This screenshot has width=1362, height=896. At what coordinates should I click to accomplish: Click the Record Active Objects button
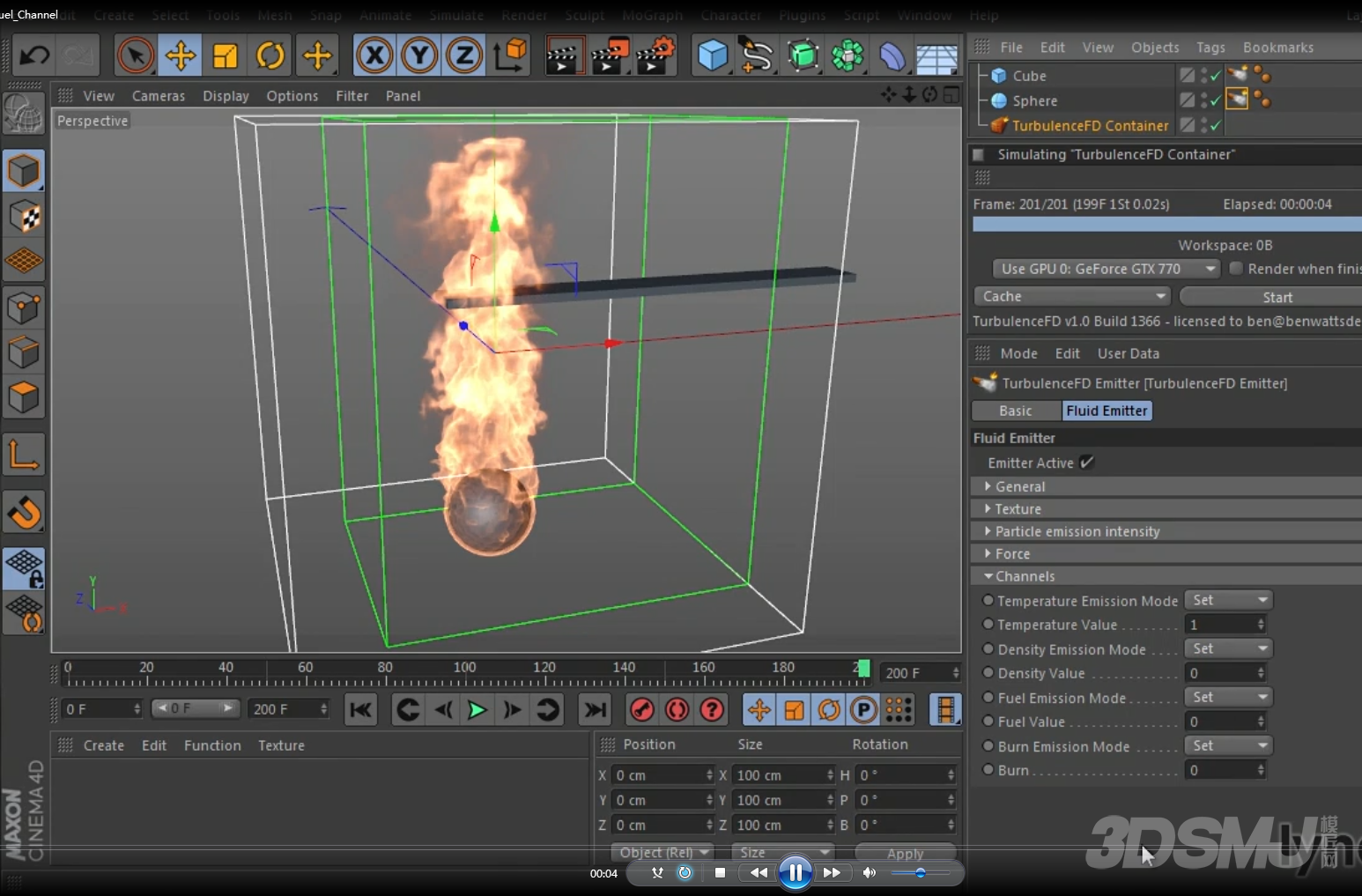(x=642, y=709)
